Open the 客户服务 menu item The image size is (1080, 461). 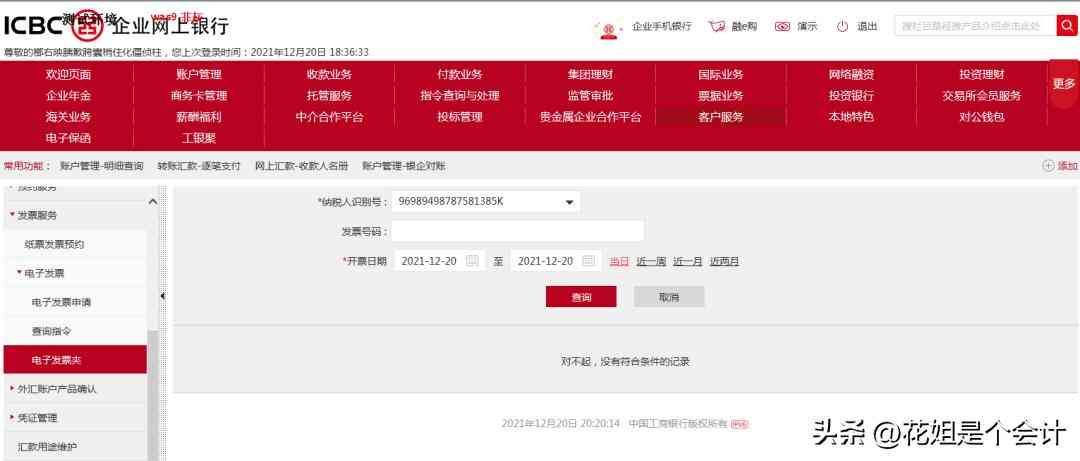pos(720,117)
